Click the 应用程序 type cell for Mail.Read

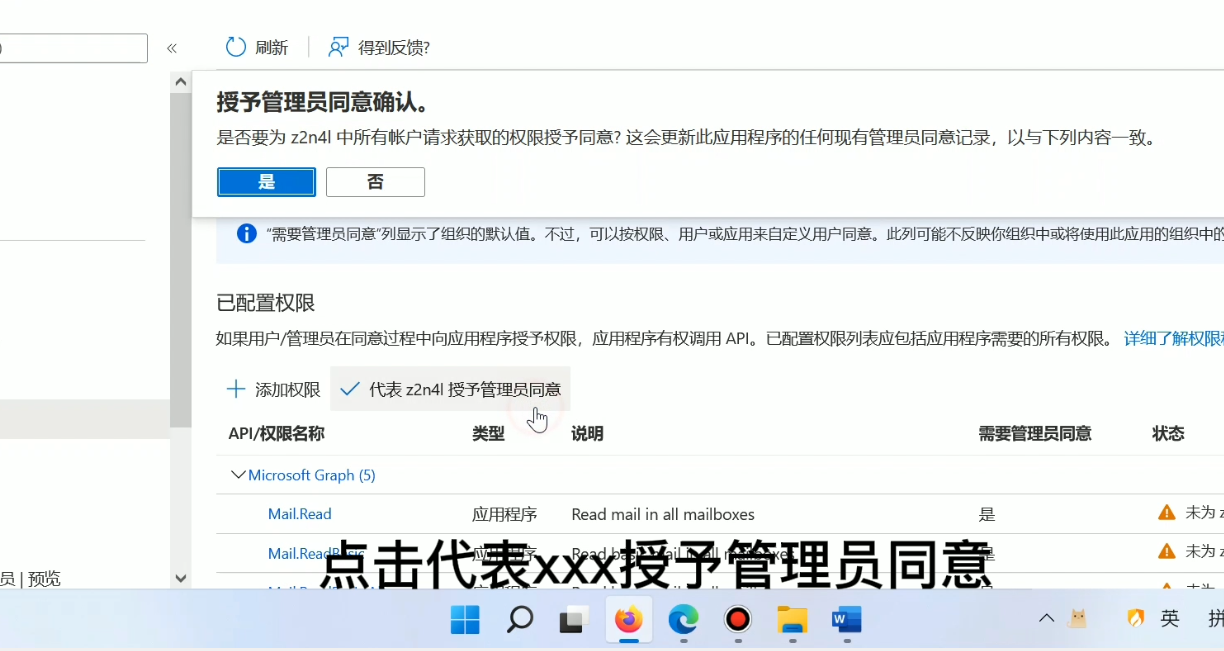tap(504, 514)
